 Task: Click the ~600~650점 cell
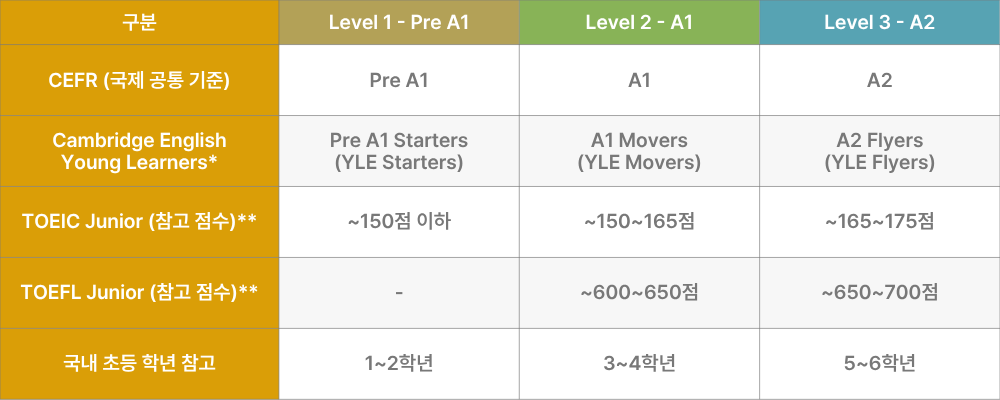click(x=639, y=292)
